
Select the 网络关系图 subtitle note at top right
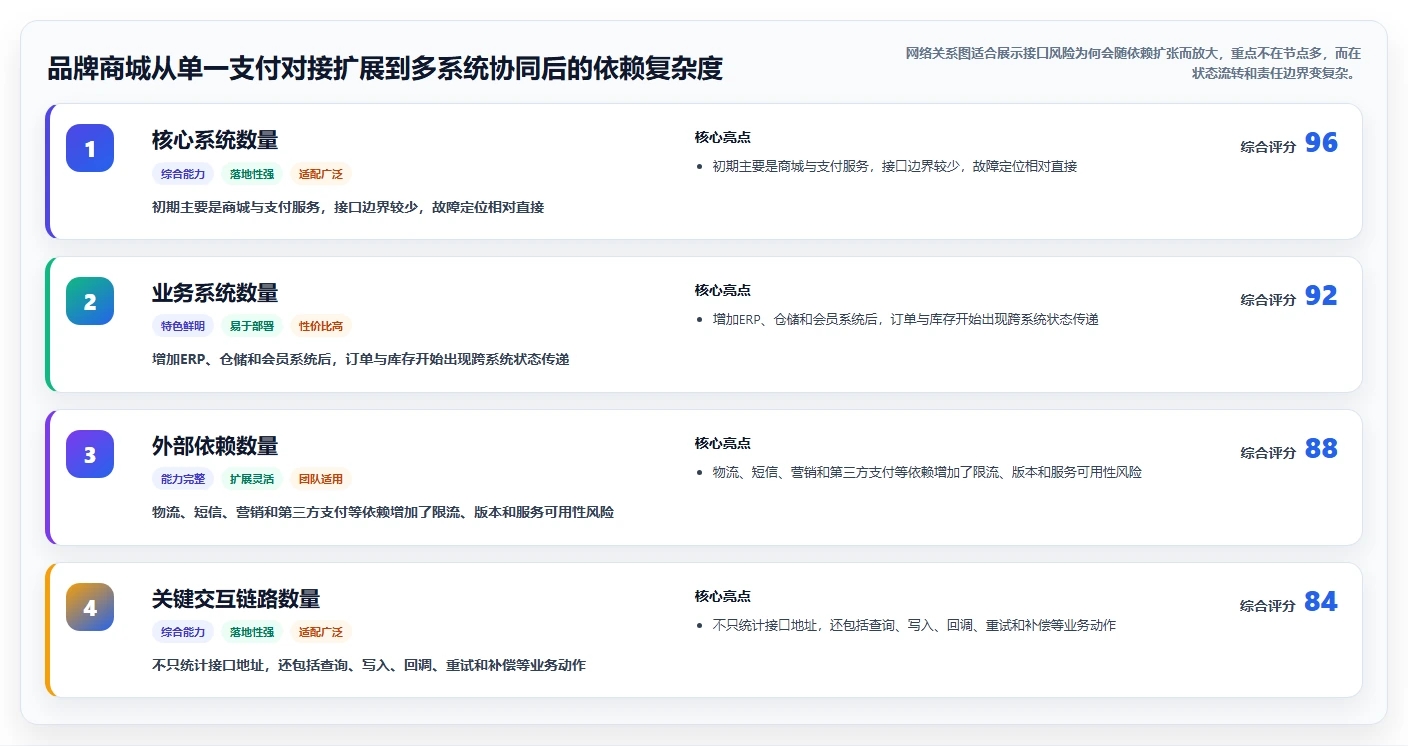(x=1132, y=63)
